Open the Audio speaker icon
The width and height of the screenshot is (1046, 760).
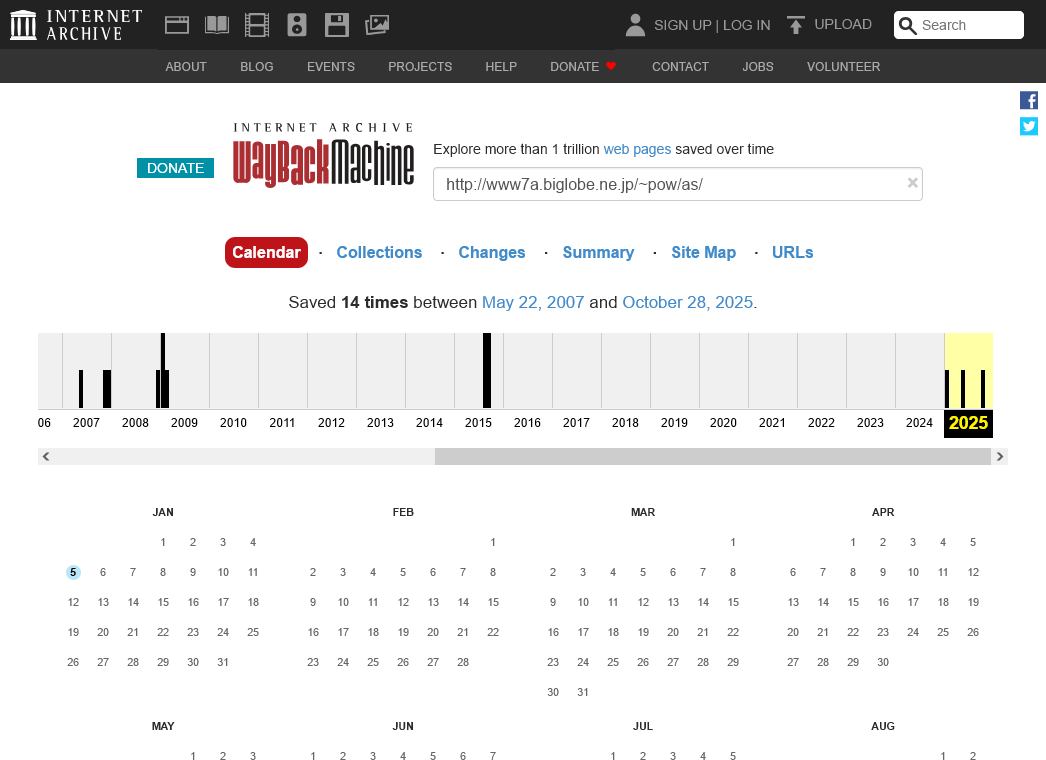(x=297, y=25)
